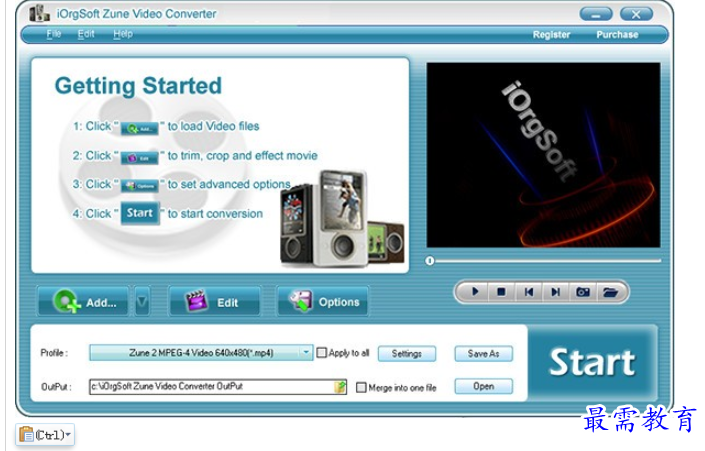Screen dimensions: 705x451
Task: Click the Zune players image
Action: [342, 219]
